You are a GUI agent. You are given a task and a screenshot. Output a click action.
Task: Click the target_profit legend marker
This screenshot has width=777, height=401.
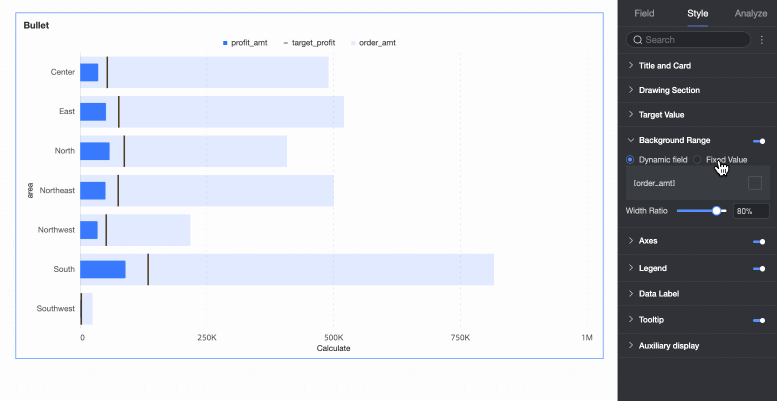point(285,43)
